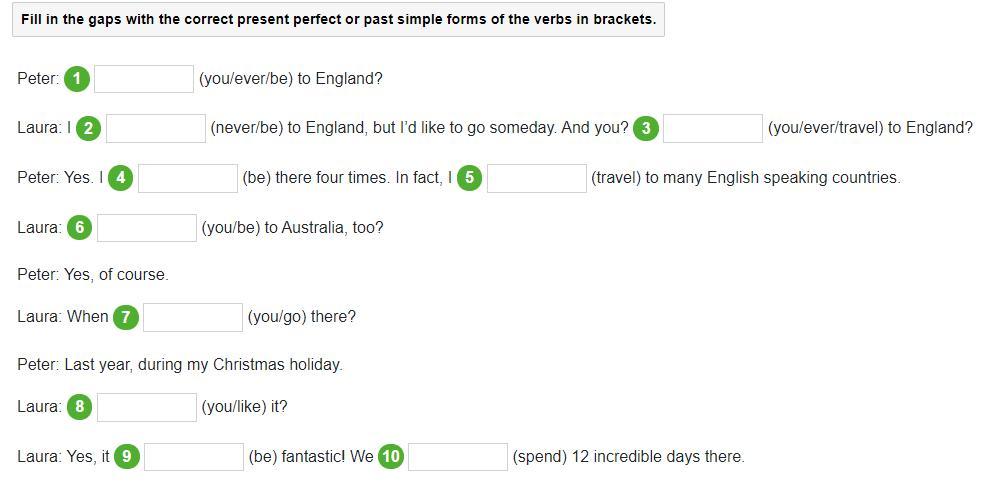Click the green number 1 badge

[x=77, y=79]
